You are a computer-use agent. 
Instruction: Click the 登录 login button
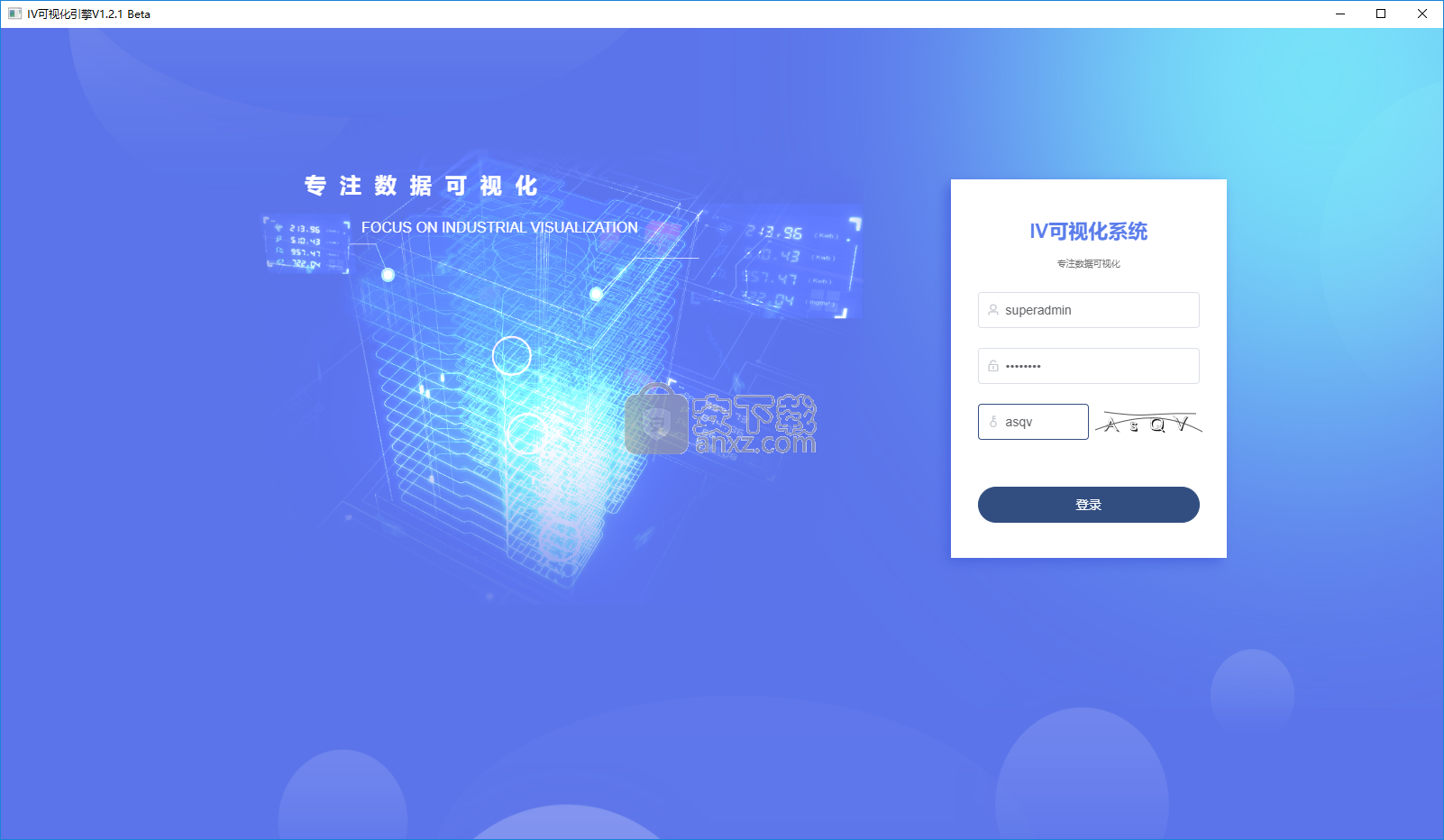(1088, 505)
